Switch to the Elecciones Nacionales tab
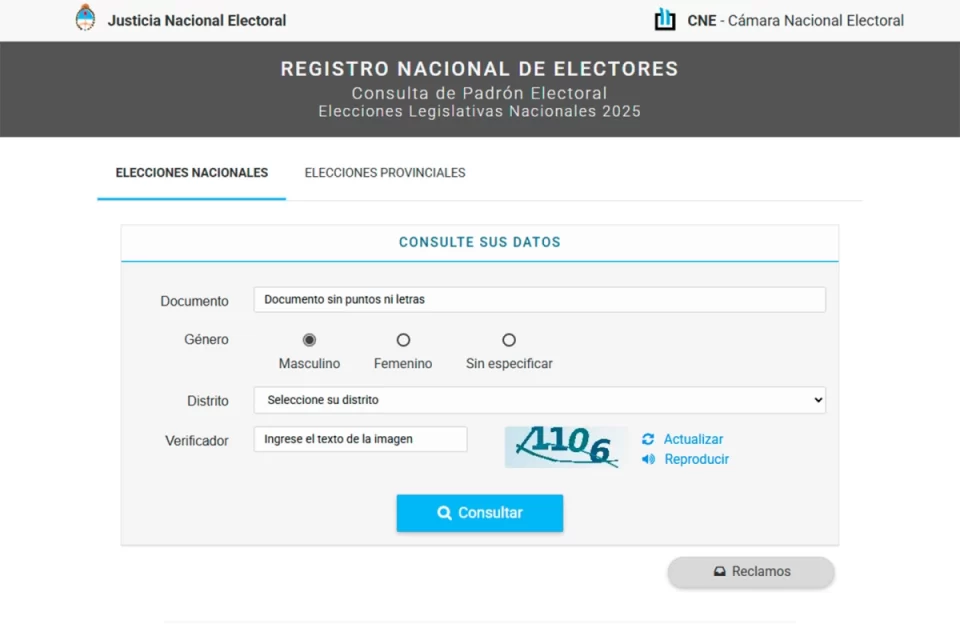 pyautogui.click(x=192, y=173)
